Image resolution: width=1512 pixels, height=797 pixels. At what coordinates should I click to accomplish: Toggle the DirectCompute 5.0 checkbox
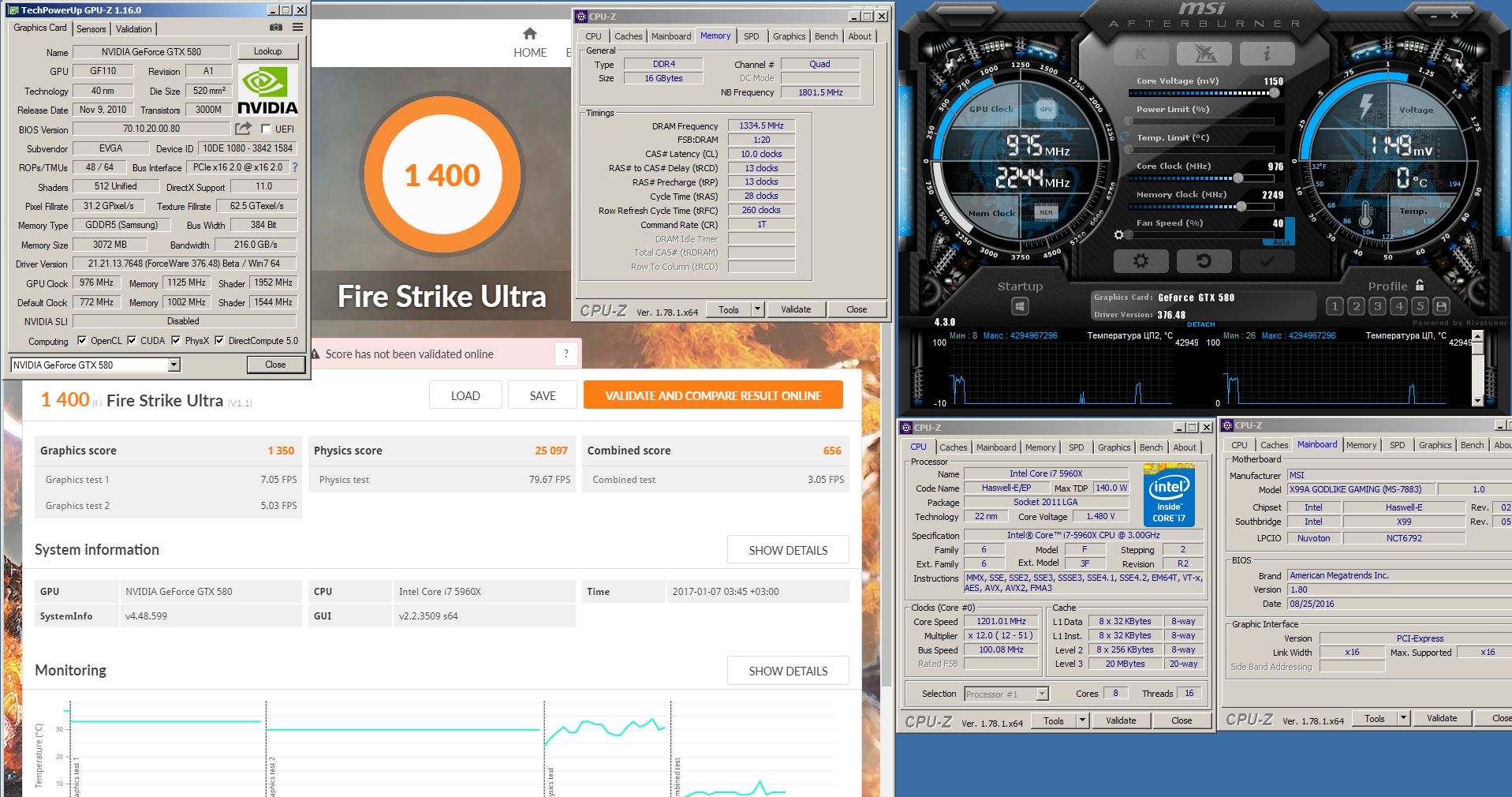coord(219,341)
